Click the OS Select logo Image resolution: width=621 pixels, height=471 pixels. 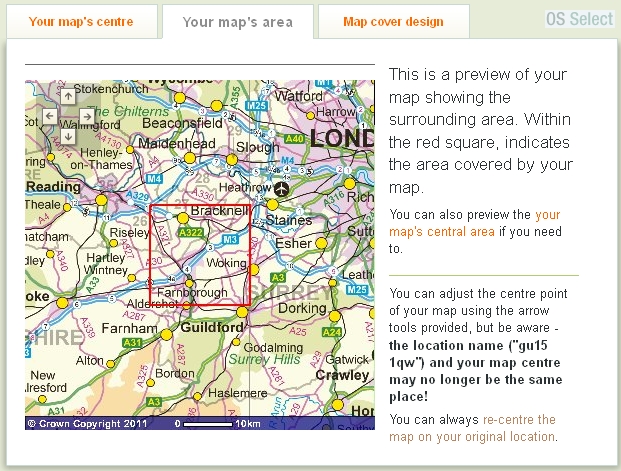pyautogui.click(x=579, y=19)
